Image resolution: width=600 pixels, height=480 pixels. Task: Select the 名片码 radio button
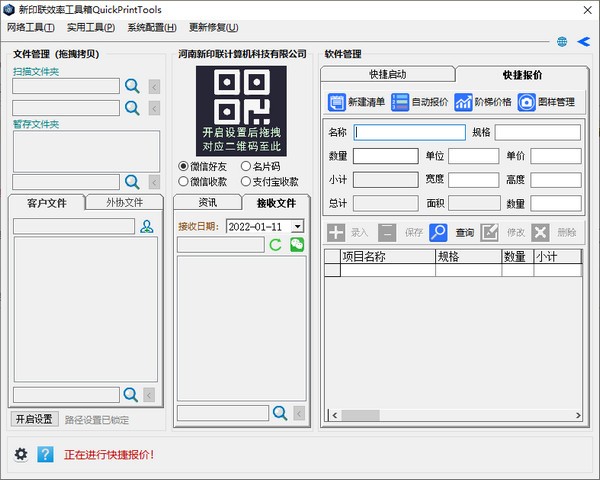click(246, 166)
